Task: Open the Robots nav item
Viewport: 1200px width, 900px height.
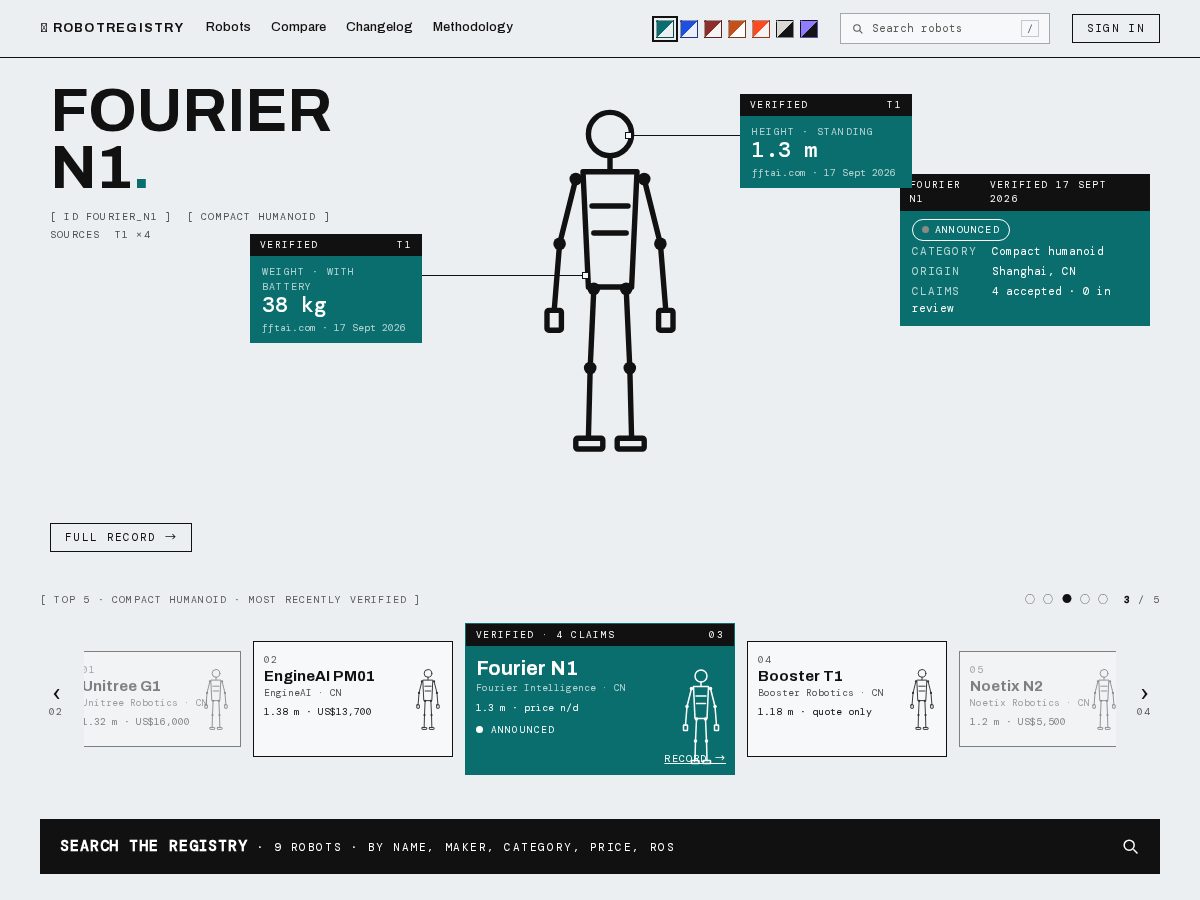Action: [228, 27]
